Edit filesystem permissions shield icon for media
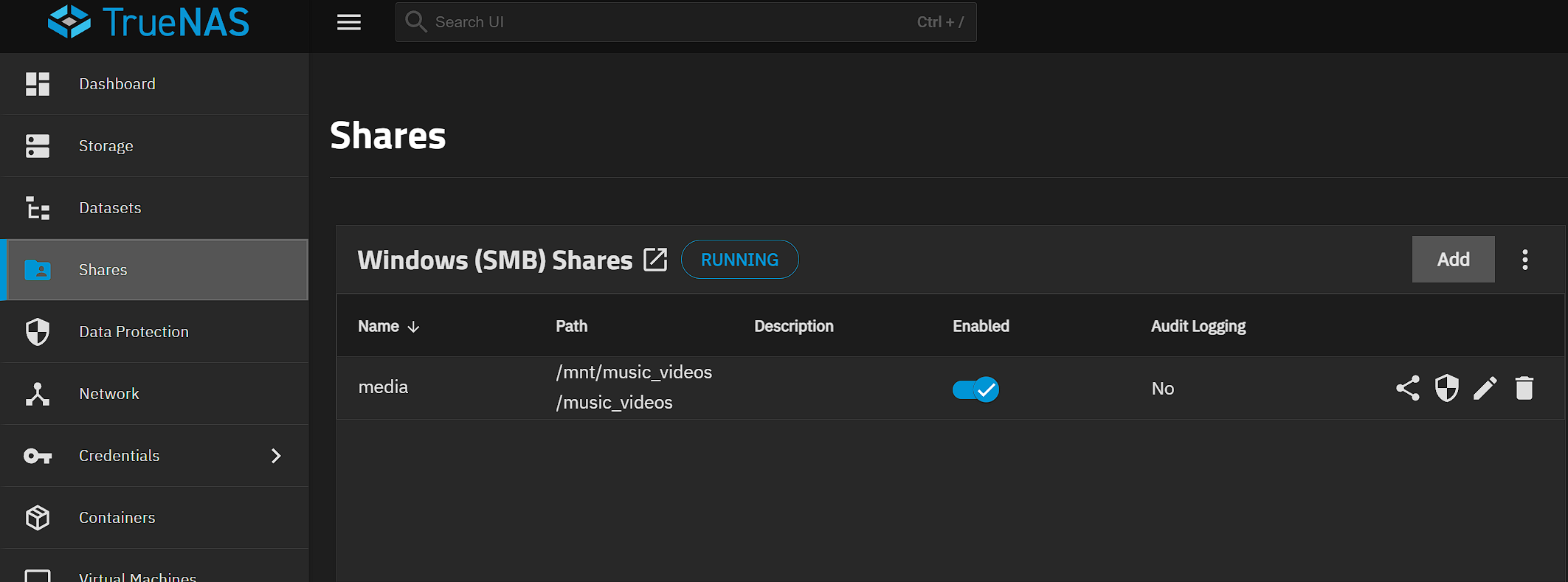The width and height of the screenshot is (1568, 582). [x=1446, y=388]
